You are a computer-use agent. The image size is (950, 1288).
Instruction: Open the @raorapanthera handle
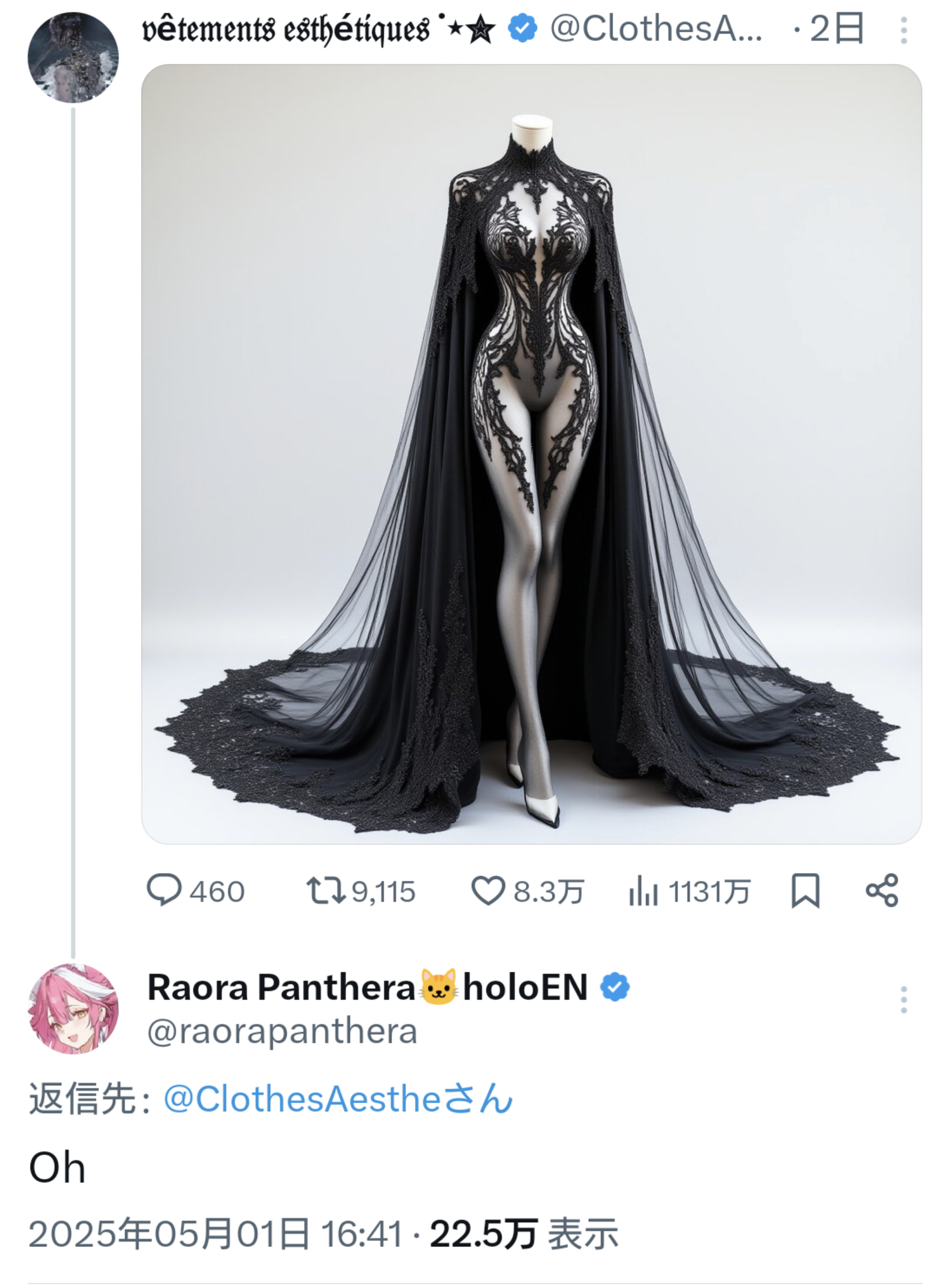282,1032
